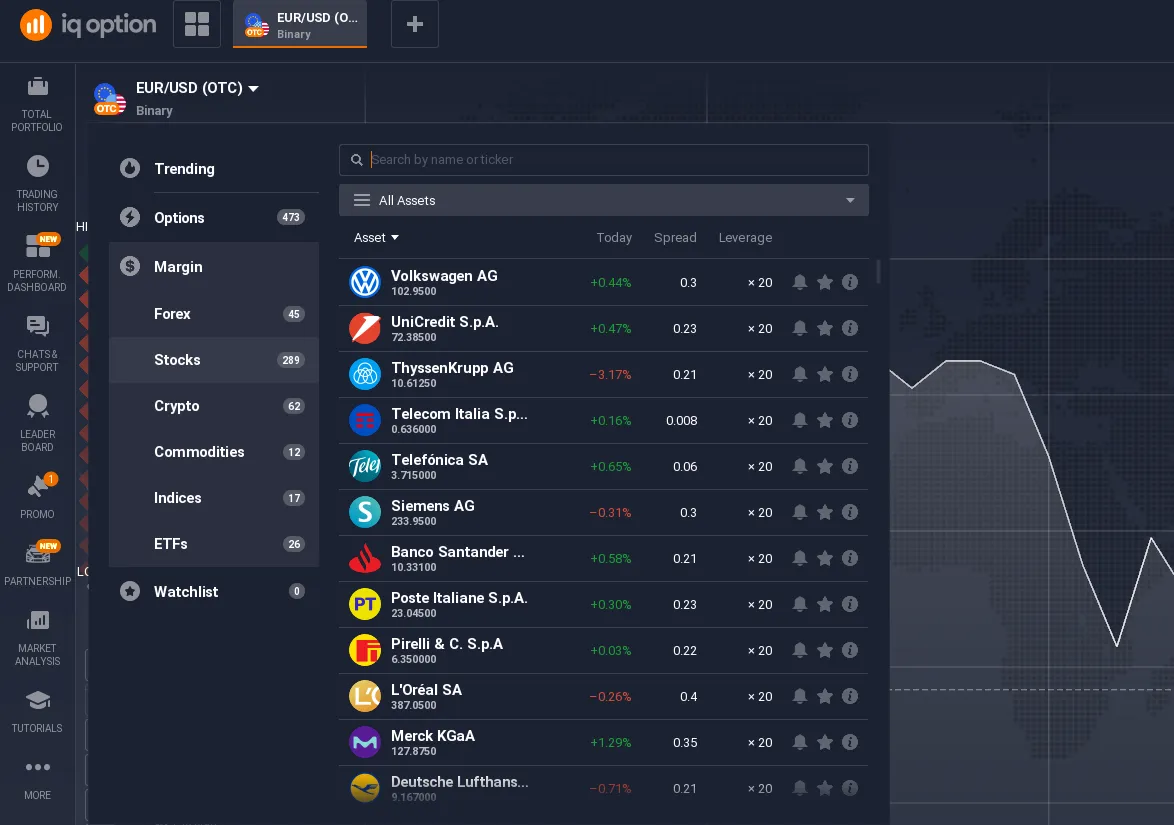Open the EUR/USD (OTC) asset dropdown arrow
Screen dimensions: 1174x825
click(254, 88)
